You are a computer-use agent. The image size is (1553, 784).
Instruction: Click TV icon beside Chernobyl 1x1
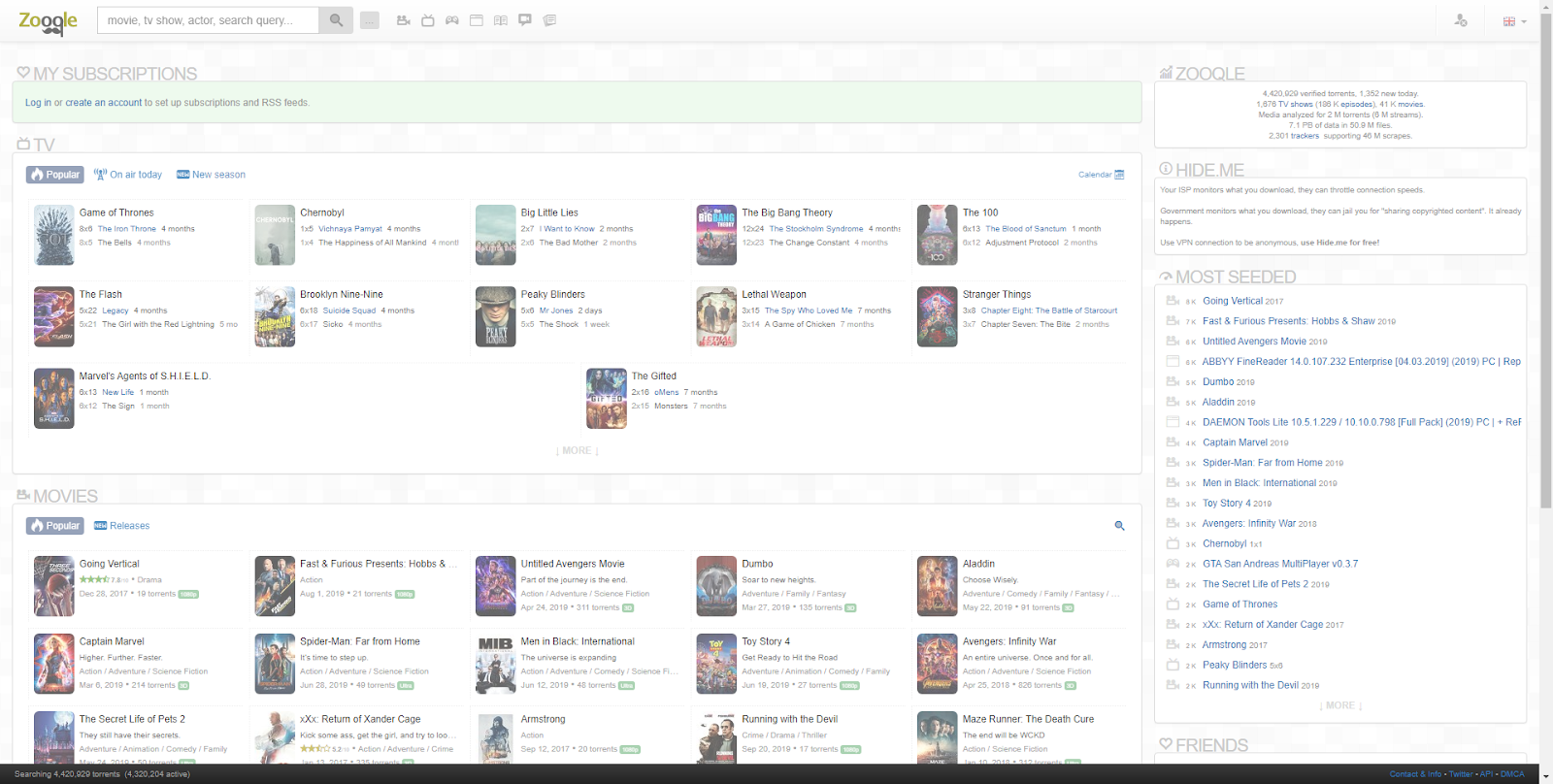click(x=1173, y=543)
